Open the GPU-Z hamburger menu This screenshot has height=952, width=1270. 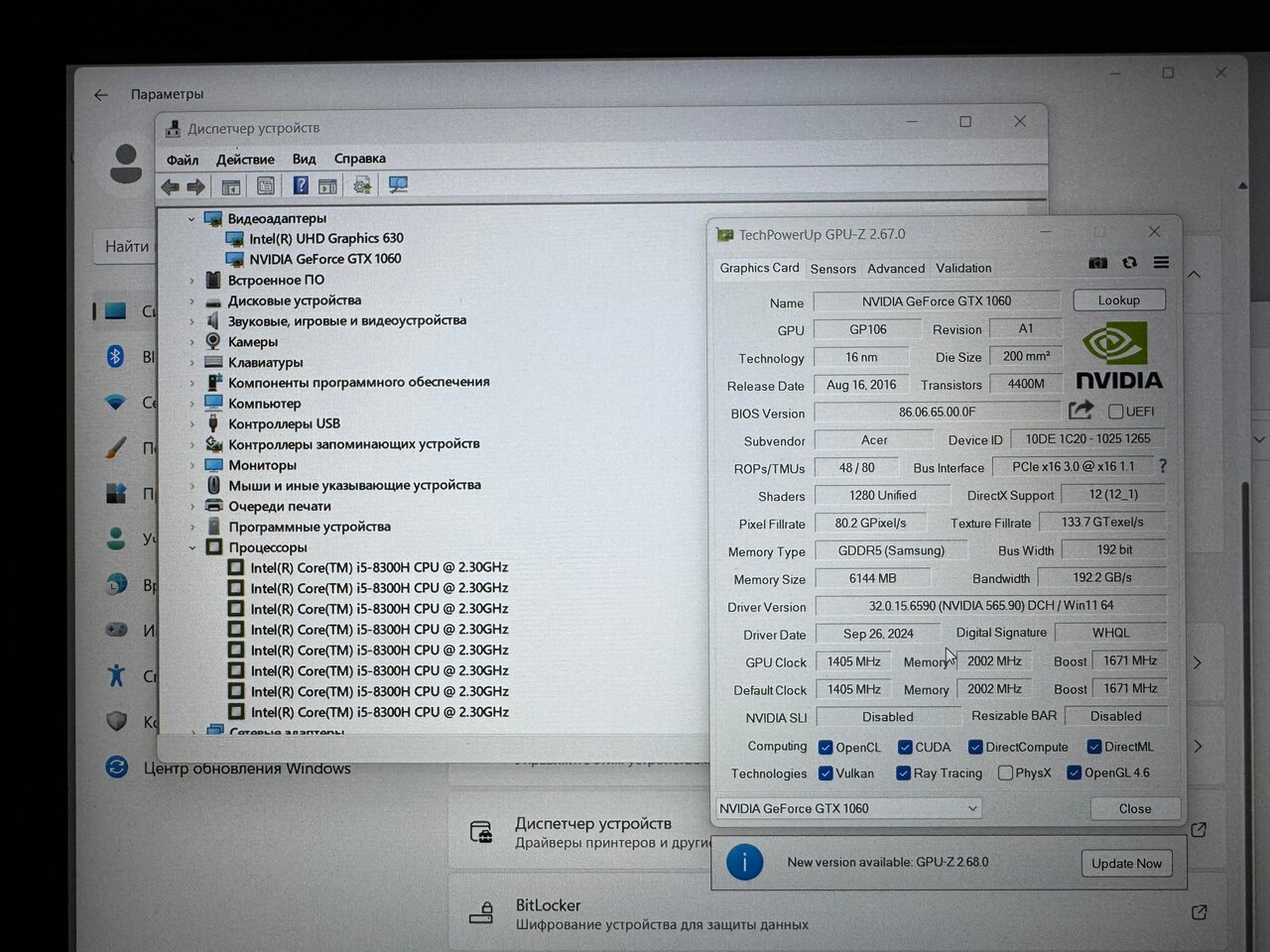tap(1161, 263)
